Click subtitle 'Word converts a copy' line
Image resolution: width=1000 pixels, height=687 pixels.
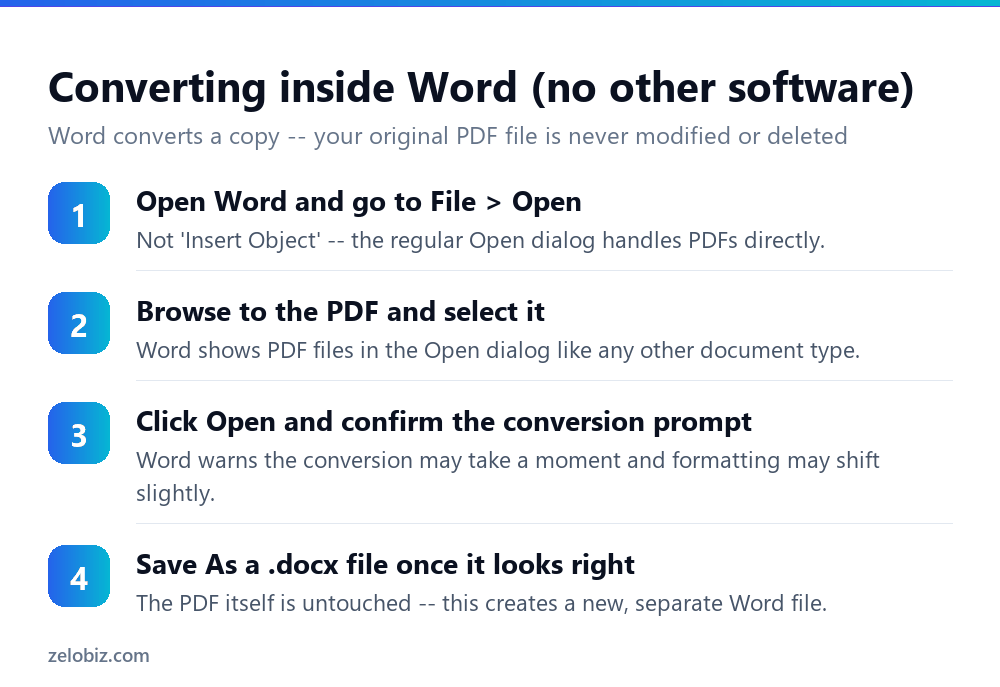pos(448,137)
